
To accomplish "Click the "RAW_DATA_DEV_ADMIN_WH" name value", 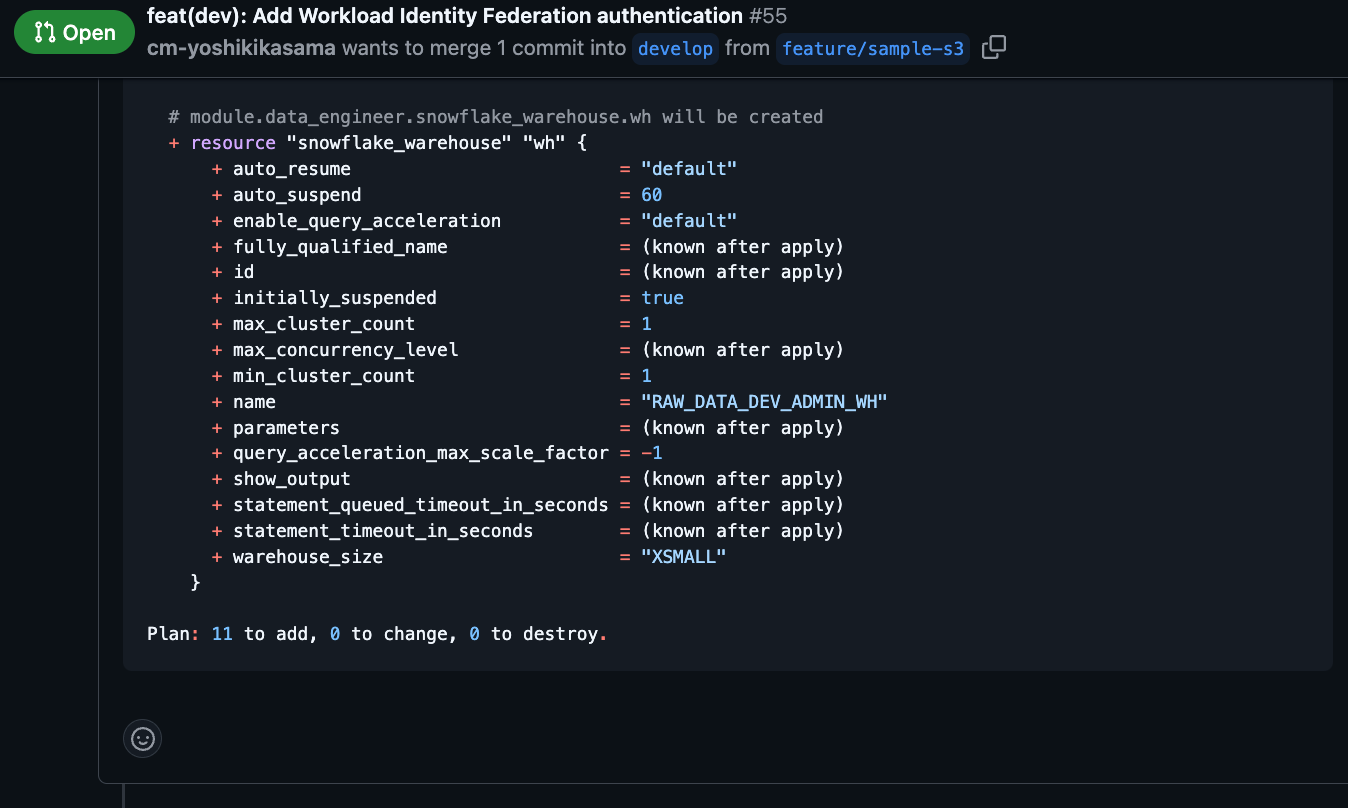I will tap(764, 402).
